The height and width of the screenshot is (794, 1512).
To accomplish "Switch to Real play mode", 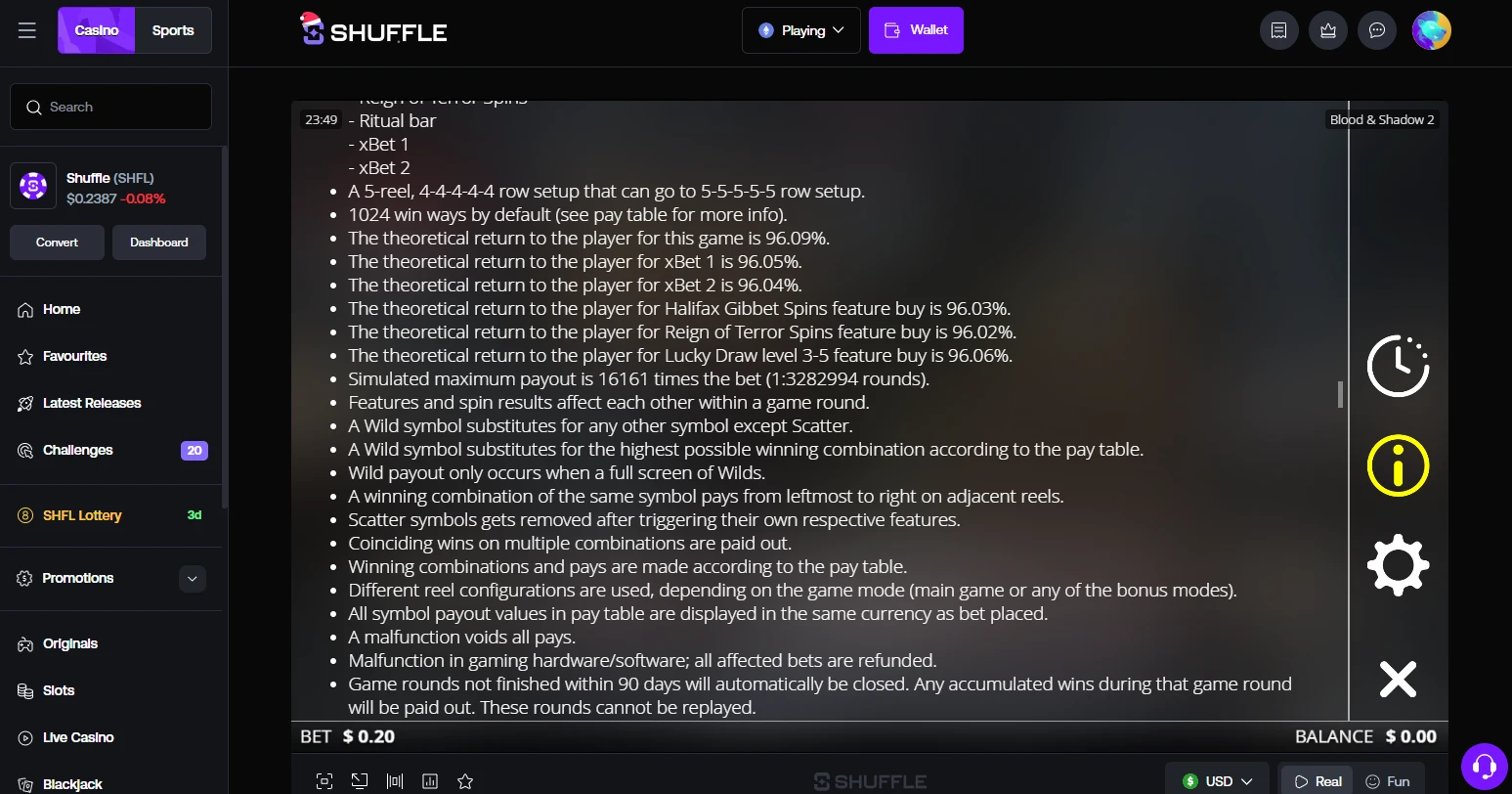I will click(x=1318, y=781).
